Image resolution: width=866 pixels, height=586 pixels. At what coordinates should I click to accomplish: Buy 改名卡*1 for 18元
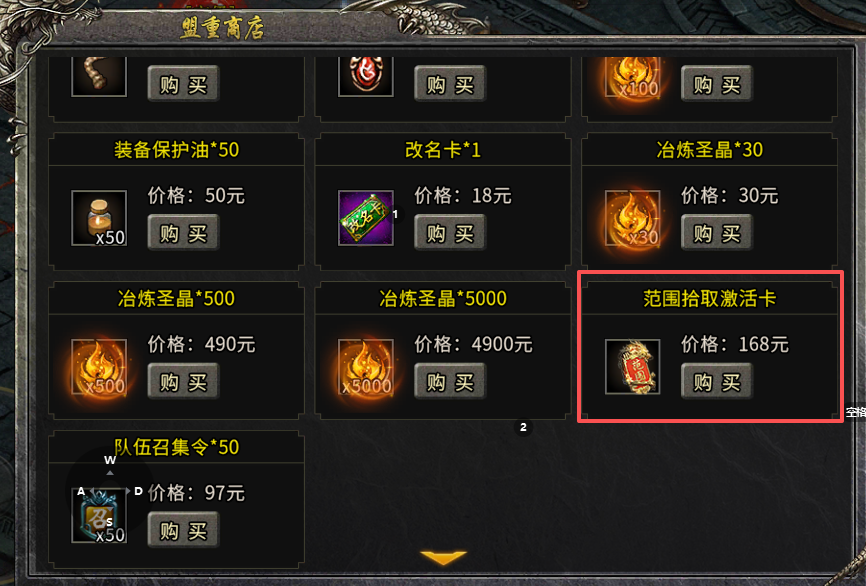coord(450,233)
